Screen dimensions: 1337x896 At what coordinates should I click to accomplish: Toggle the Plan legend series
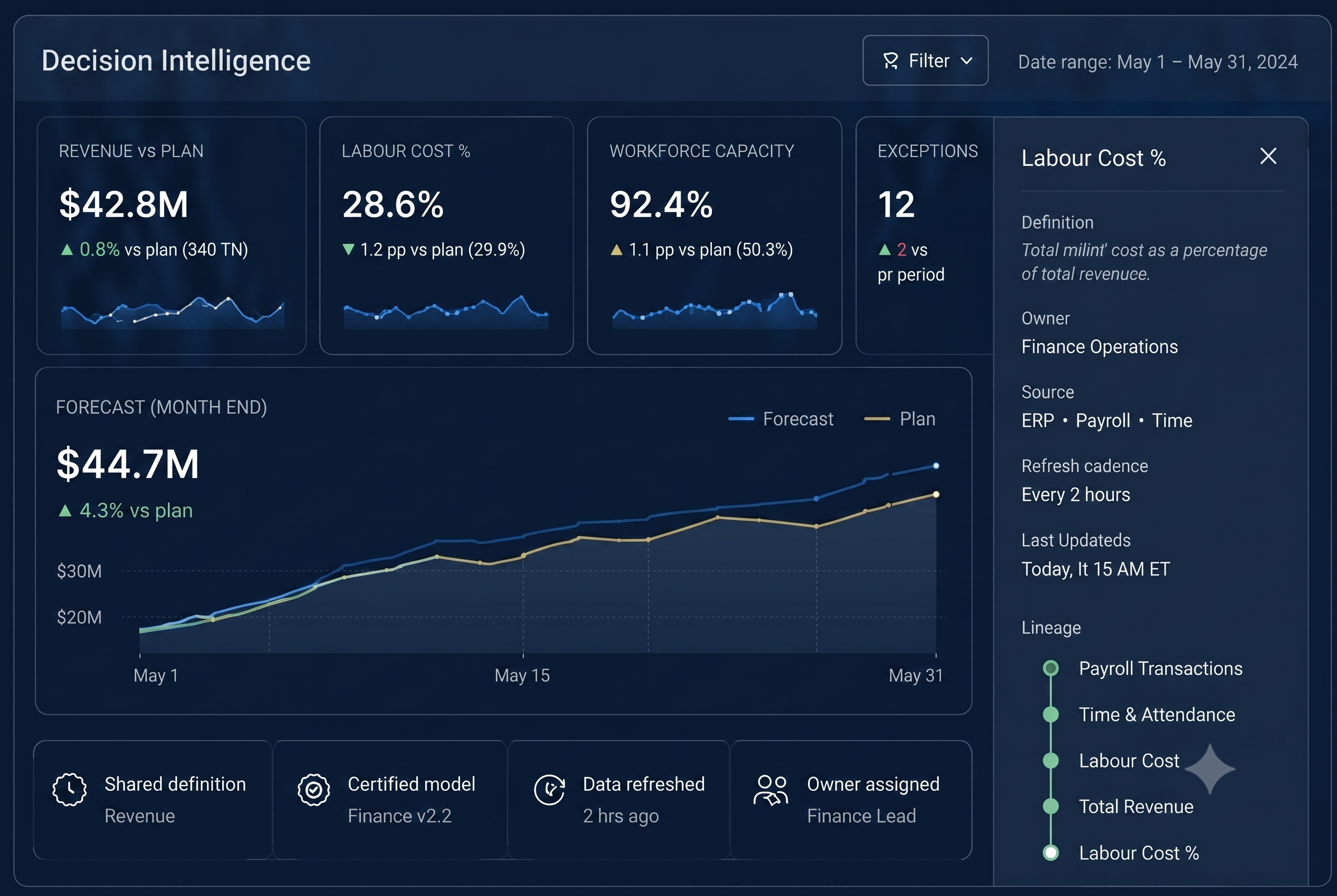coord(900,419)
